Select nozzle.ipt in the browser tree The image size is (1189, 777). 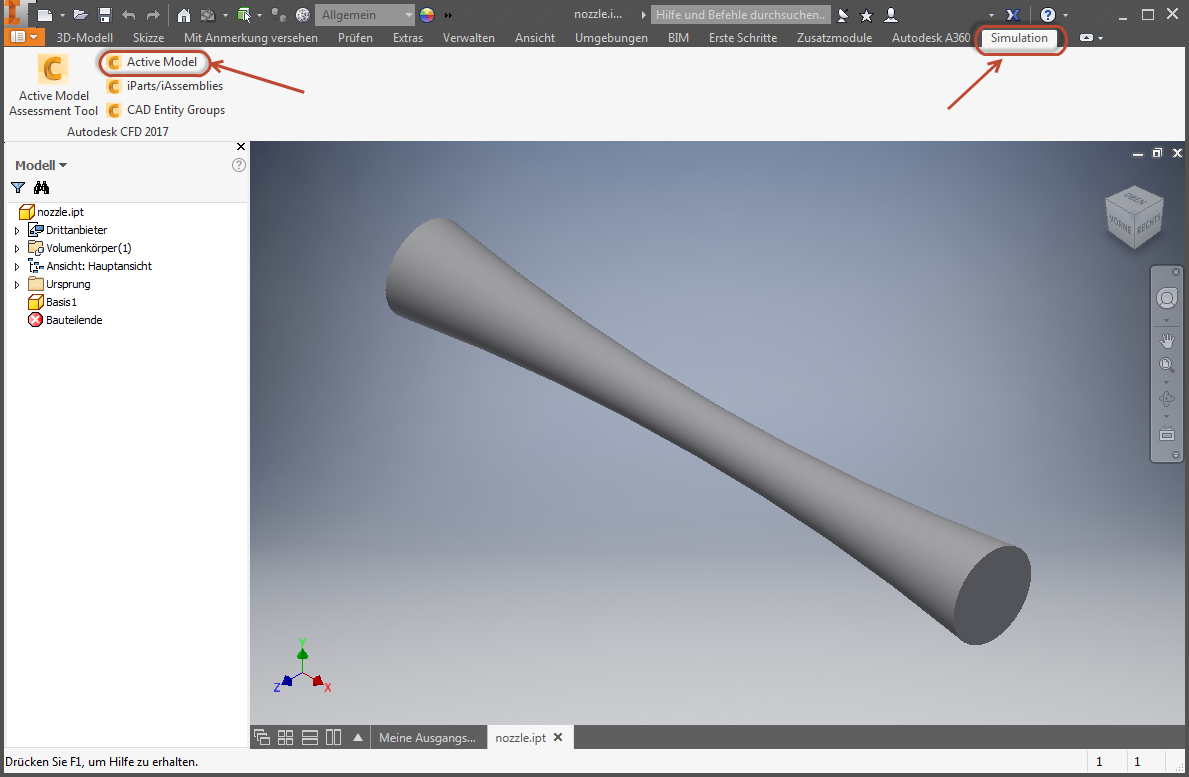point(52,212)
